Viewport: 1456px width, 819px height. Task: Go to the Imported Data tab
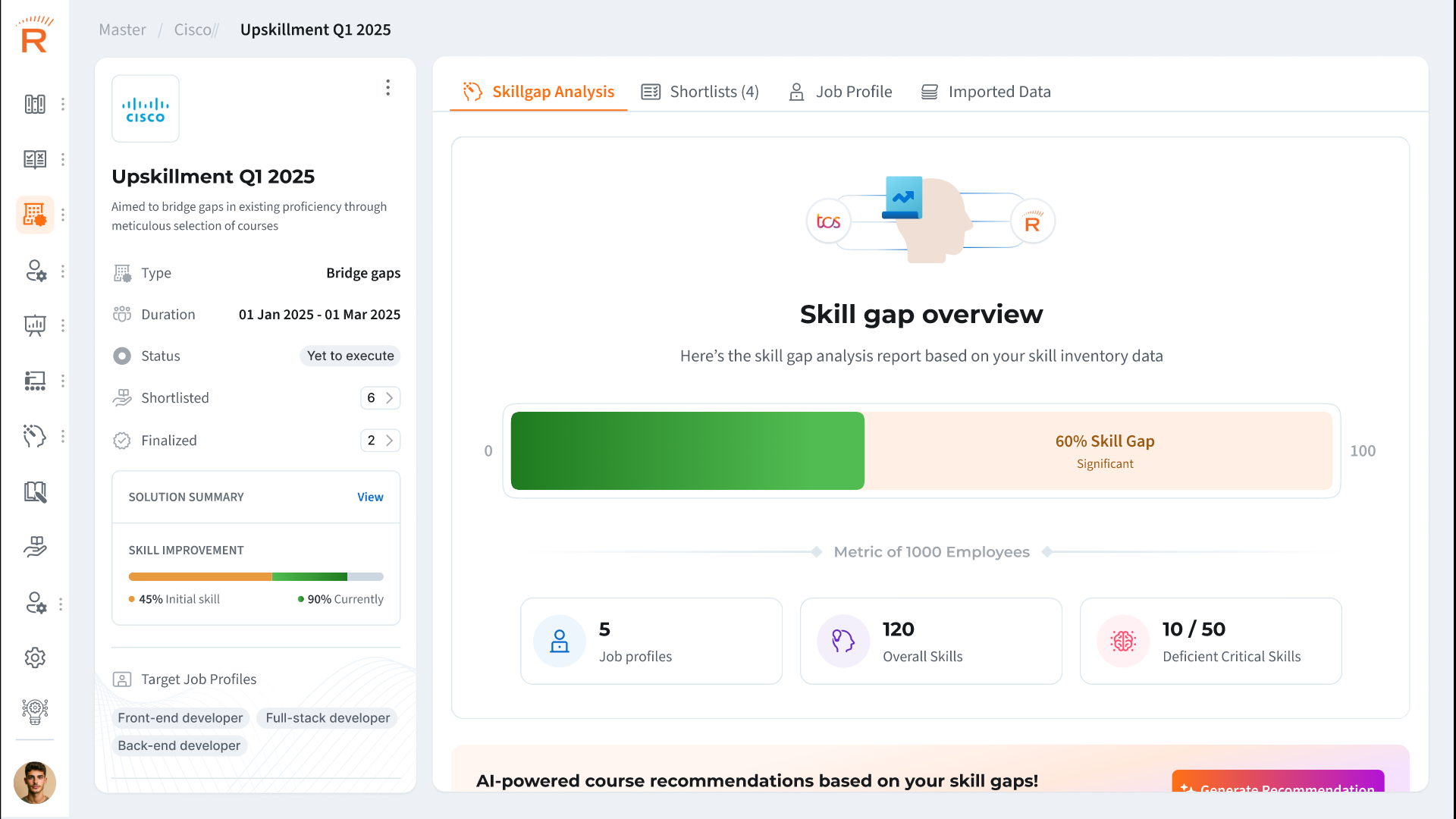[986, 92]
